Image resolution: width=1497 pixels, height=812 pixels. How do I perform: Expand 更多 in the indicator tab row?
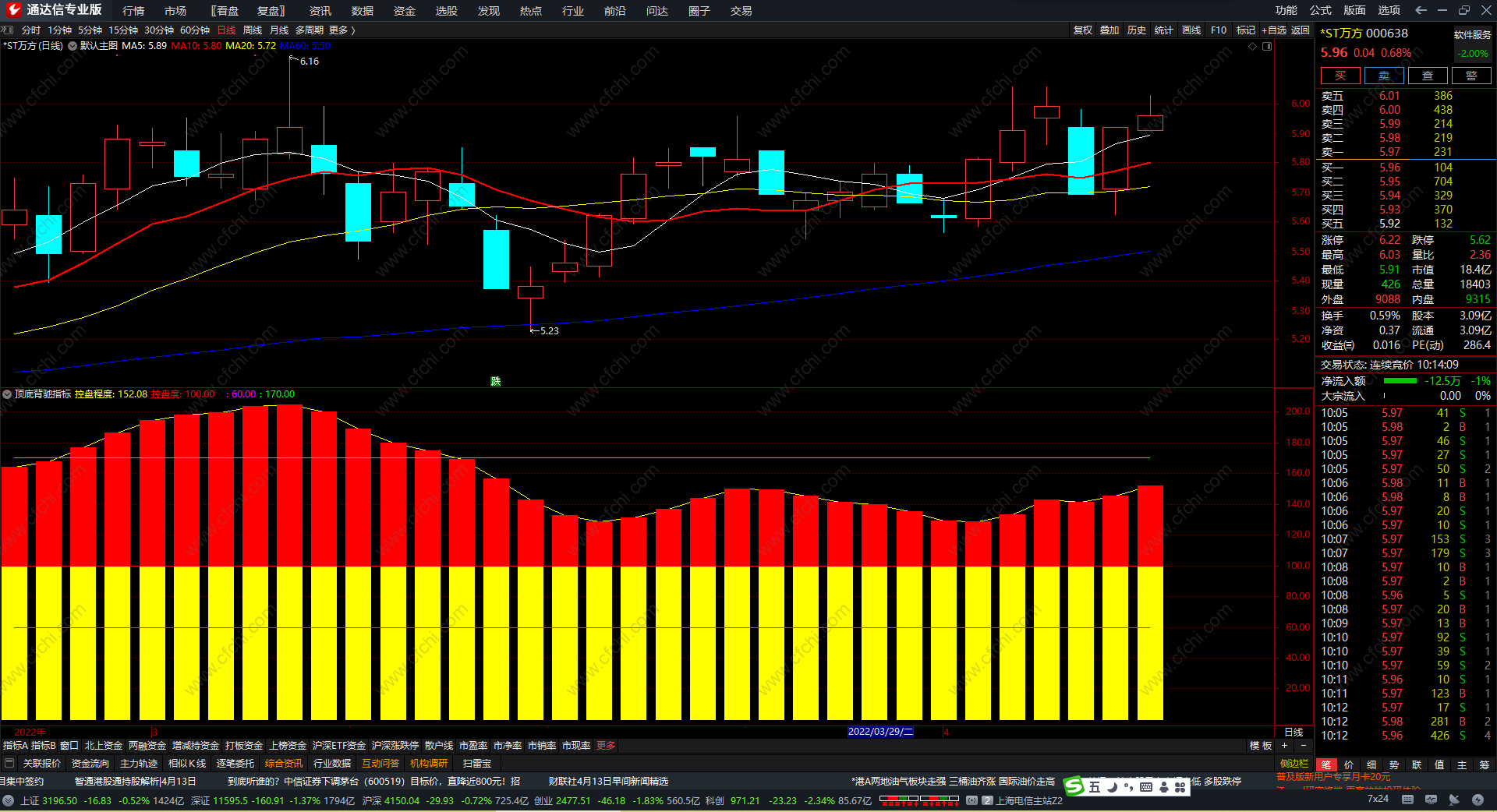(606, 746)
